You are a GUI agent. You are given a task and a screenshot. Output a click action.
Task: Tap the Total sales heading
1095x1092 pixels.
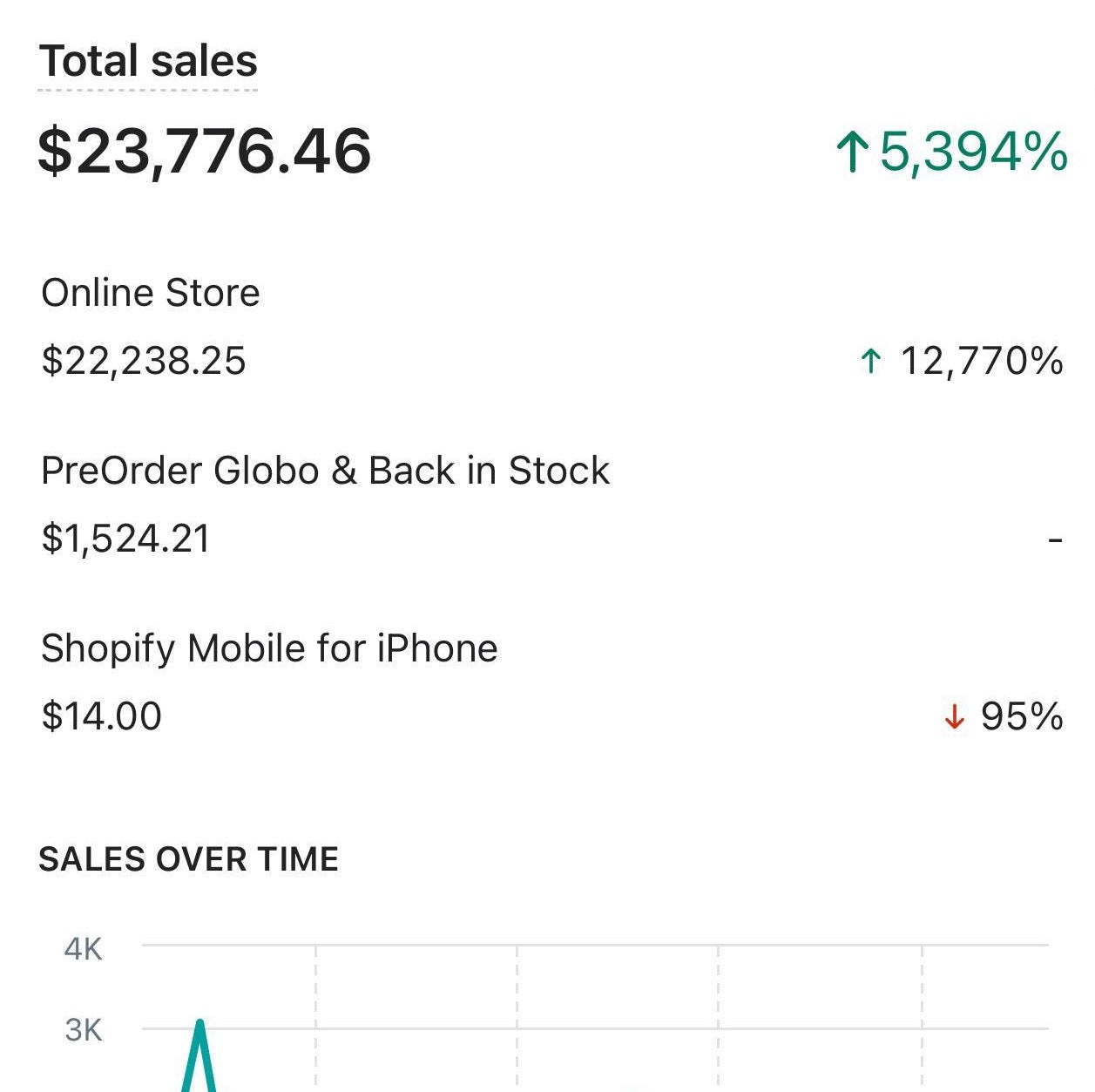tap(148, 62)
